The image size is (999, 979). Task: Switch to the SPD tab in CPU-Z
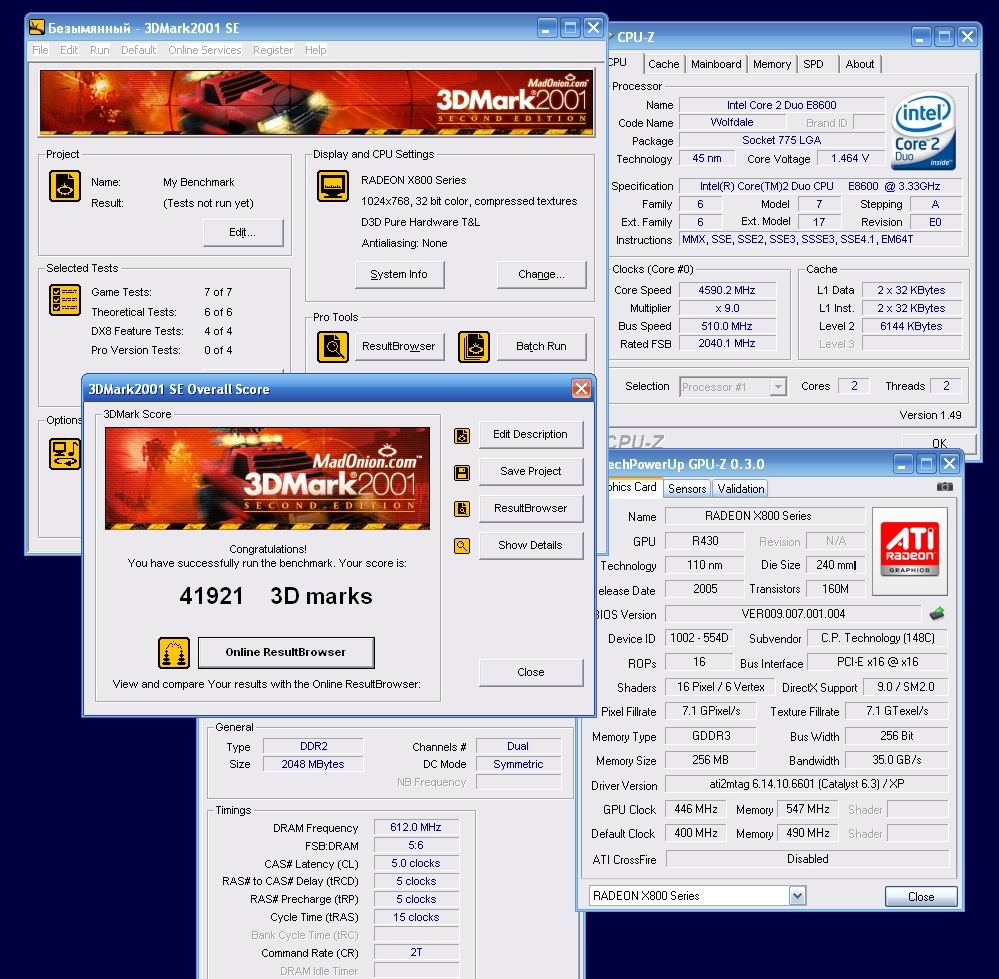[813, 64]
